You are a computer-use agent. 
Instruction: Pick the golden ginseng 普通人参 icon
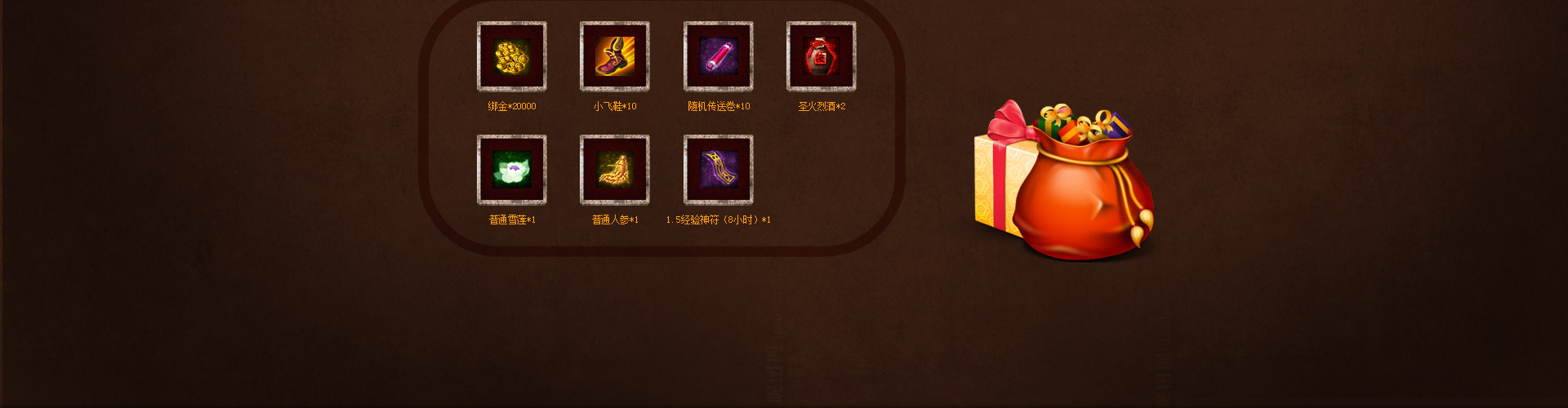(x=615, y=170)
